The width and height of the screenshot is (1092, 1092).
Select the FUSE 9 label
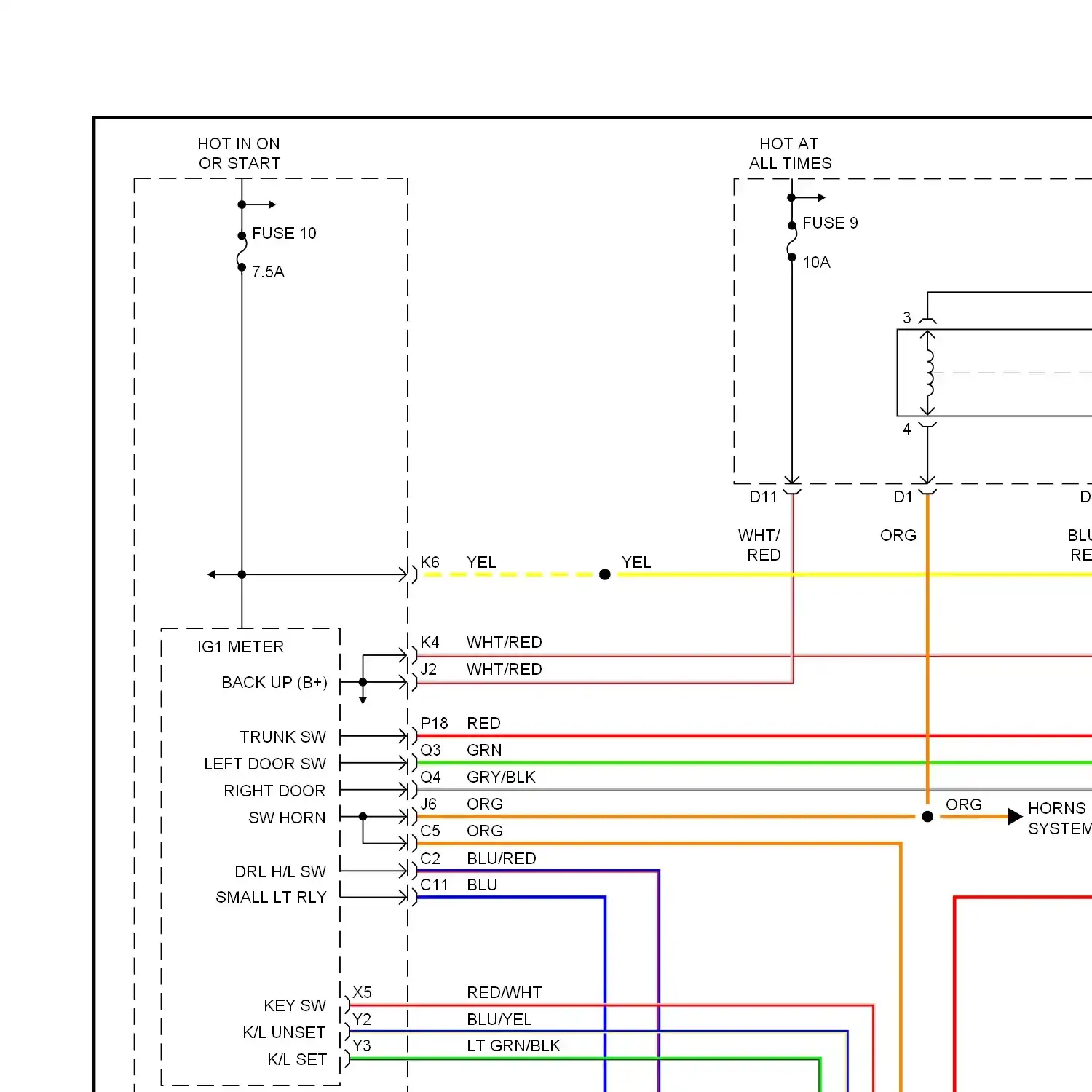830,223
